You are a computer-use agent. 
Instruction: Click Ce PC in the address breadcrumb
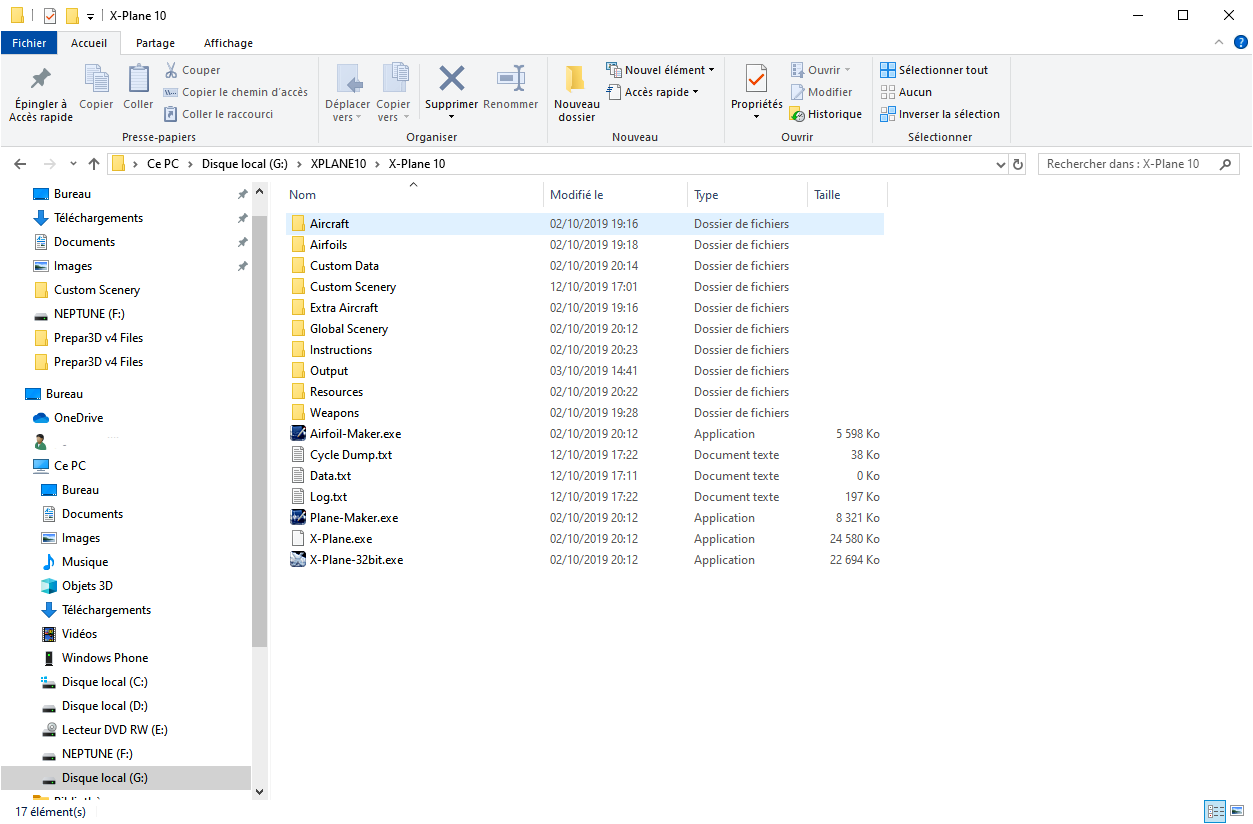point(163,164)
